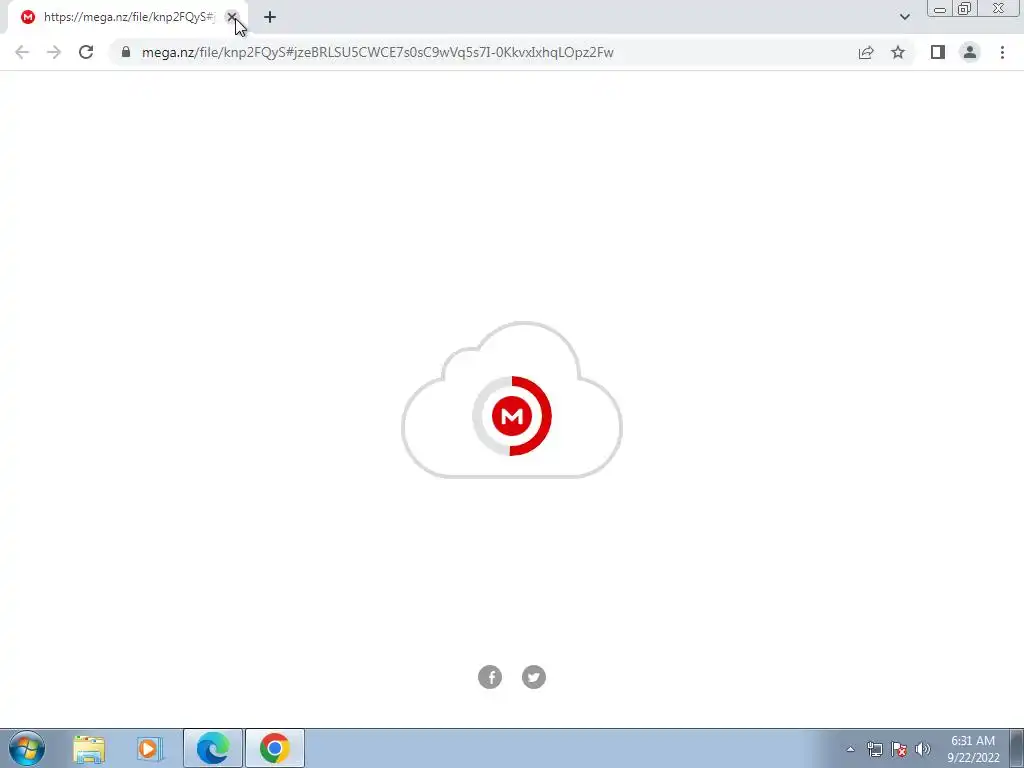
Task: Select the mega.nz file tab
Action: 127,18
